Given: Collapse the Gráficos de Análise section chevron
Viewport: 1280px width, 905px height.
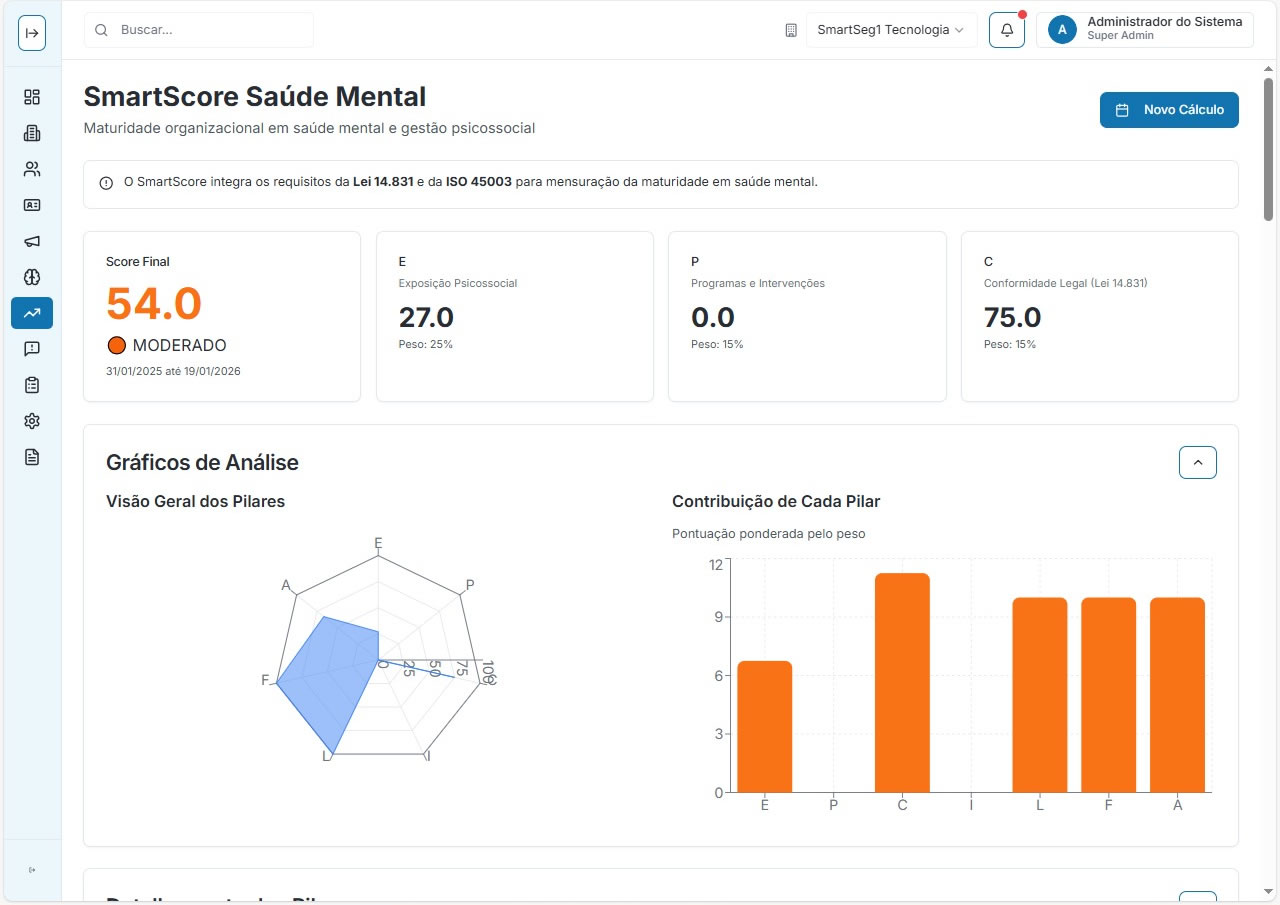Looking at the screenshot, I should tap(1197, 462).
